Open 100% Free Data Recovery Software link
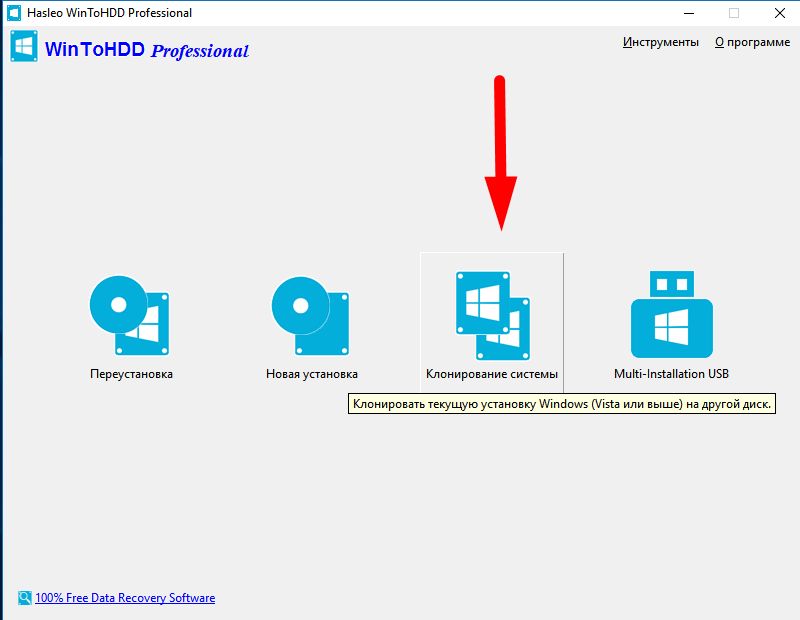Viewport: 800px width, 620px height. tap(125, 598)
